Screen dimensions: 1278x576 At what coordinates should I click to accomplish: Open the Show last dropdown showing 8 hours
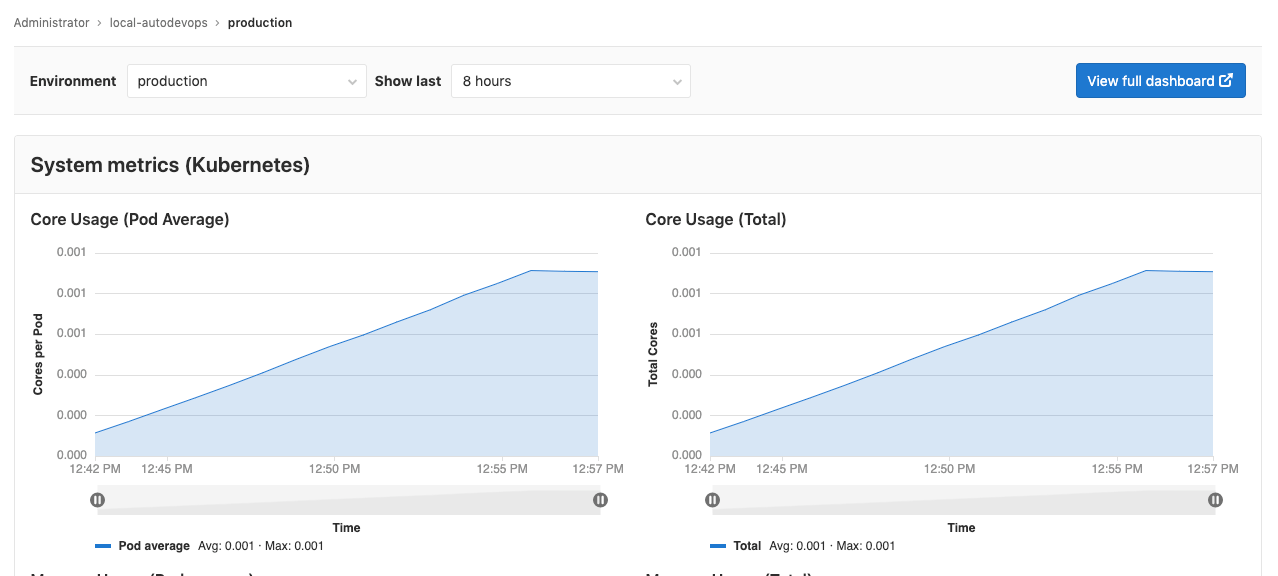pyautogui.click(x=570, y=81)
